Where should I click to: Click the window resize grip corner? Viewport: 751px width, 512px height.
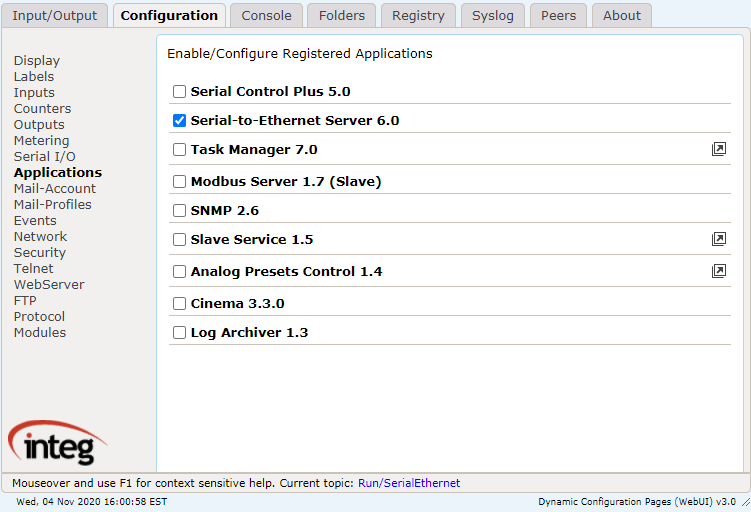746,502
